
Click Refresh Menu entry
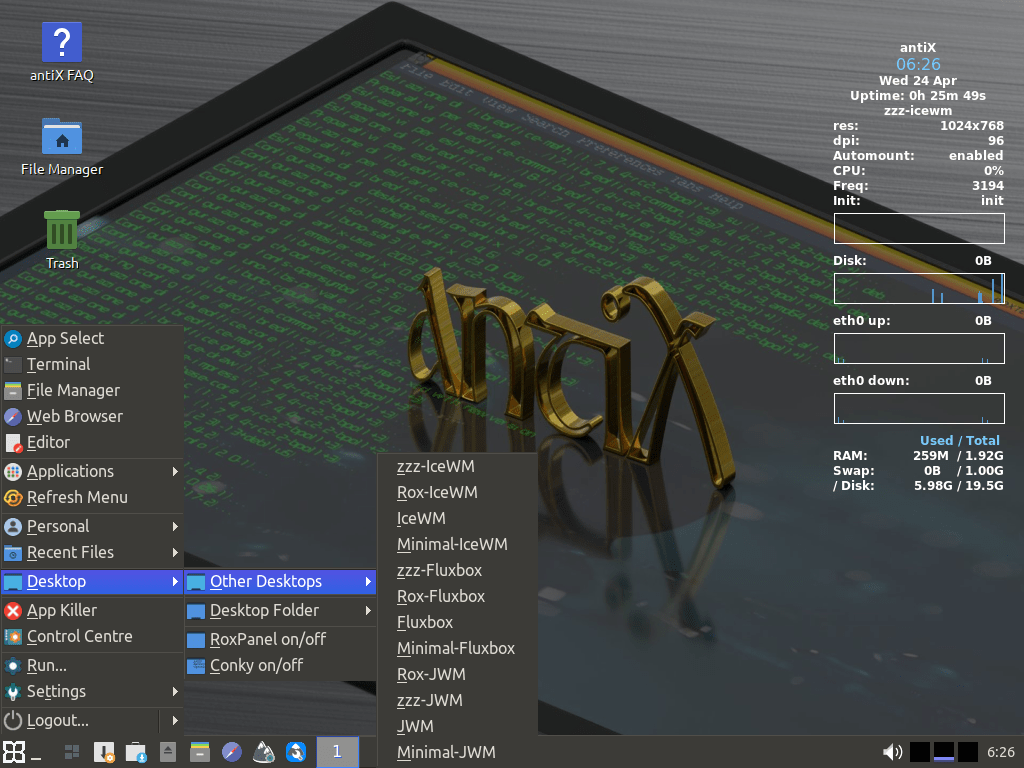92,498
